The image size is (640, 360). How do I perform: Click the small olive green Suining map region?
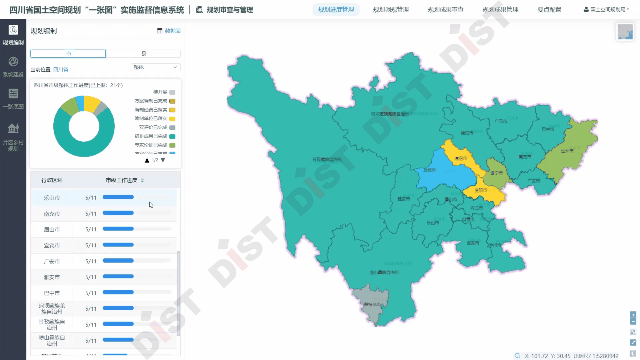tap(496, 173)
